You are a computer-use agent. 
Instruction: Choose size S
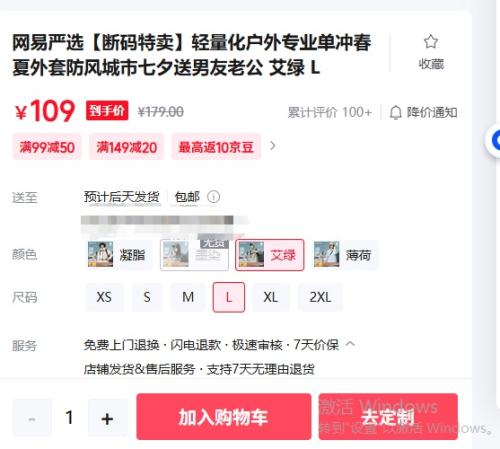(x=147, y=297)
